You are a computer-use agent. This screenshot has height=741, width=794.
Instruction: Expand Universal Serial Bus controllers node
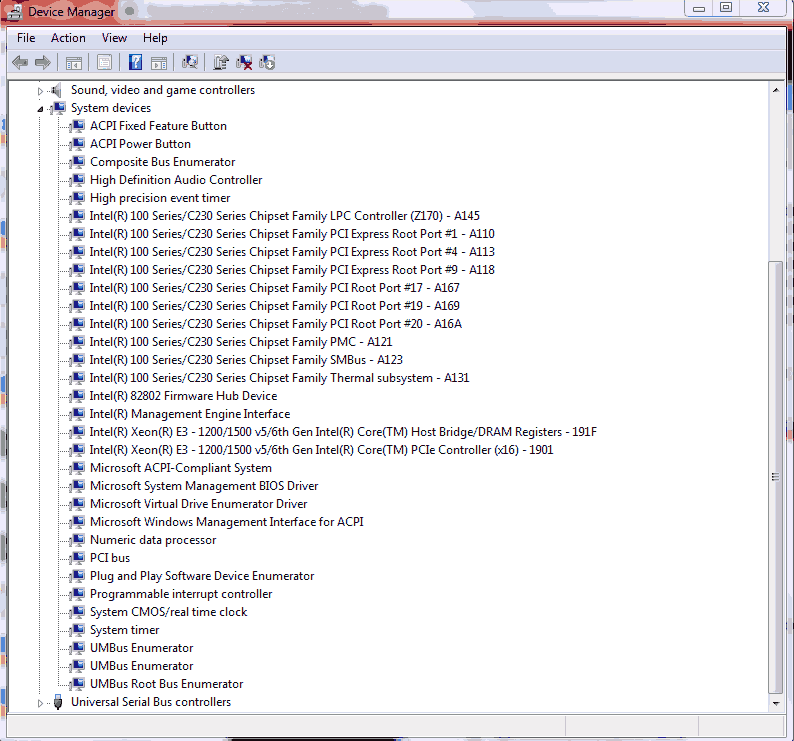tap(40, 703)
